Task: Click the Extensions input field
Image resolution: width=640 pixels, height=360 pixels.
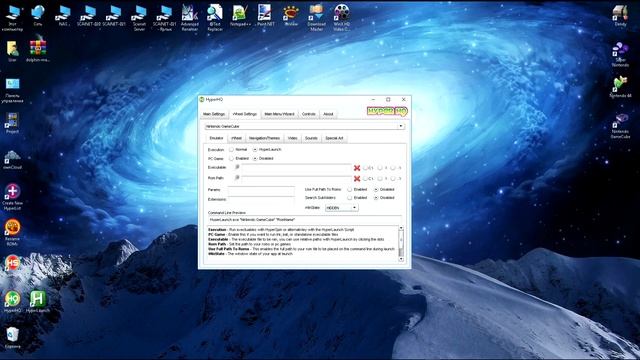Action: click(x=261, y=199)
